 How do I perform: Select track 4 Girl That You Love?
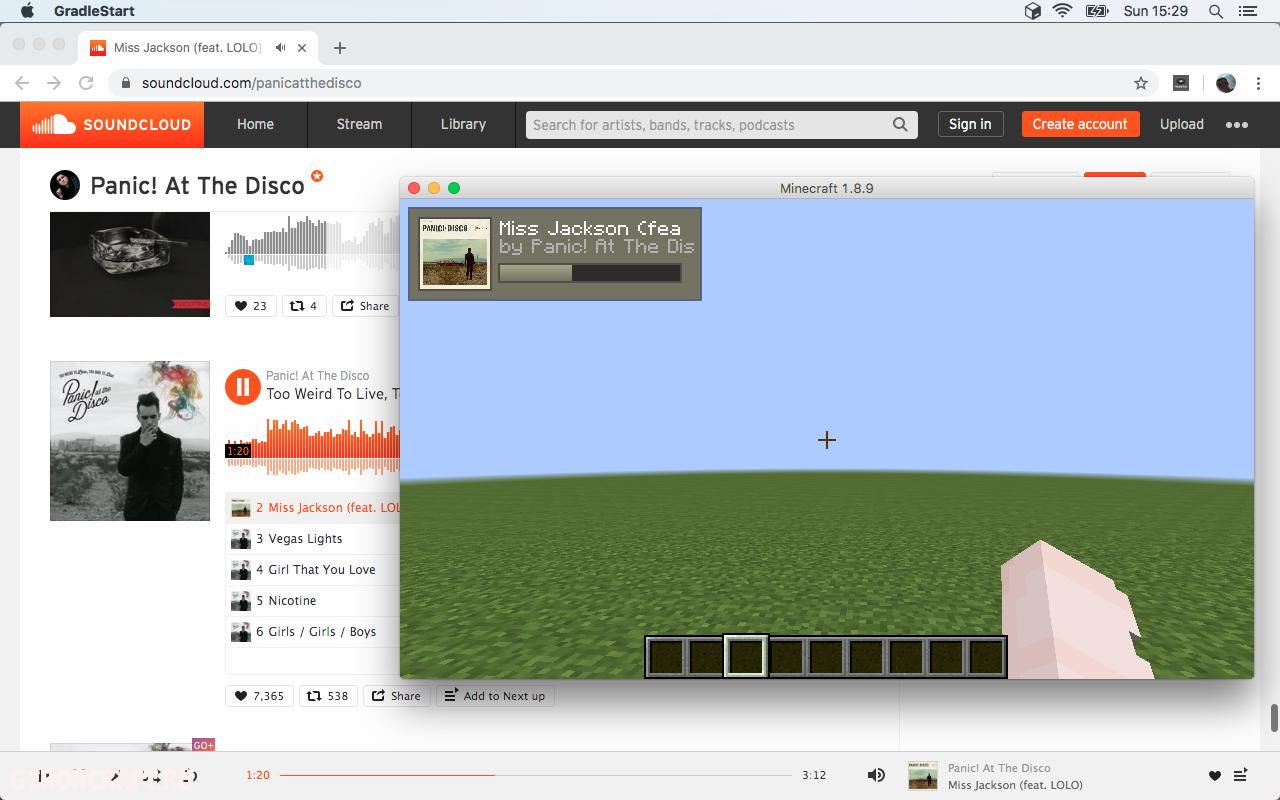(x=313, y=570)
